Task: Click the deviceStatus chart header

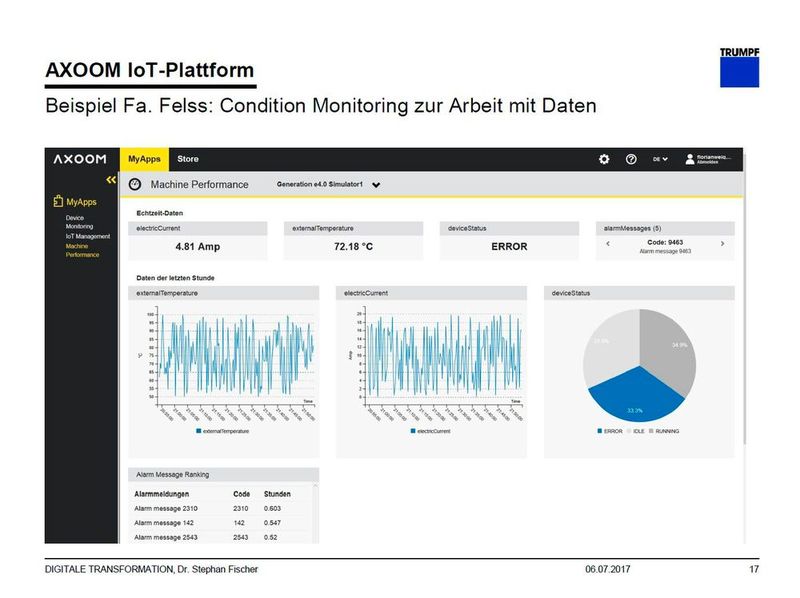Action: click(x=639, y=293)
